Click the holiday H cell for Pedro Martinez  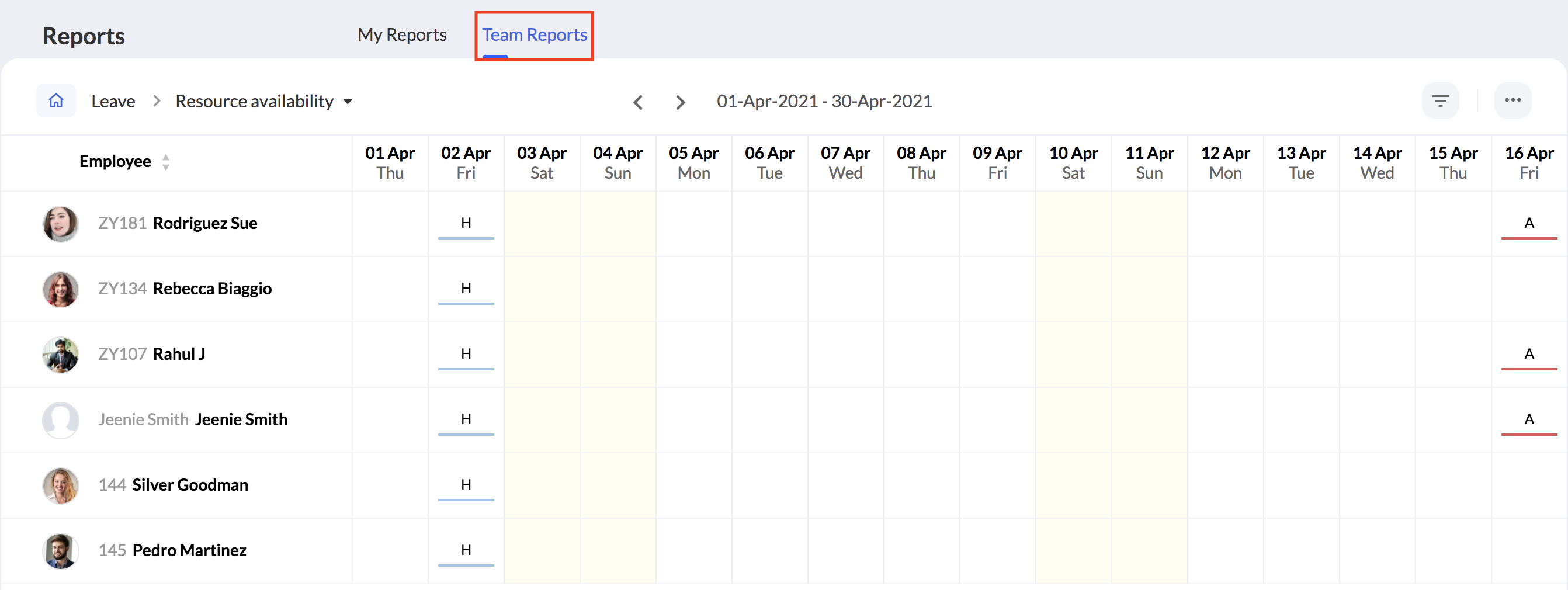click(466, 550)
